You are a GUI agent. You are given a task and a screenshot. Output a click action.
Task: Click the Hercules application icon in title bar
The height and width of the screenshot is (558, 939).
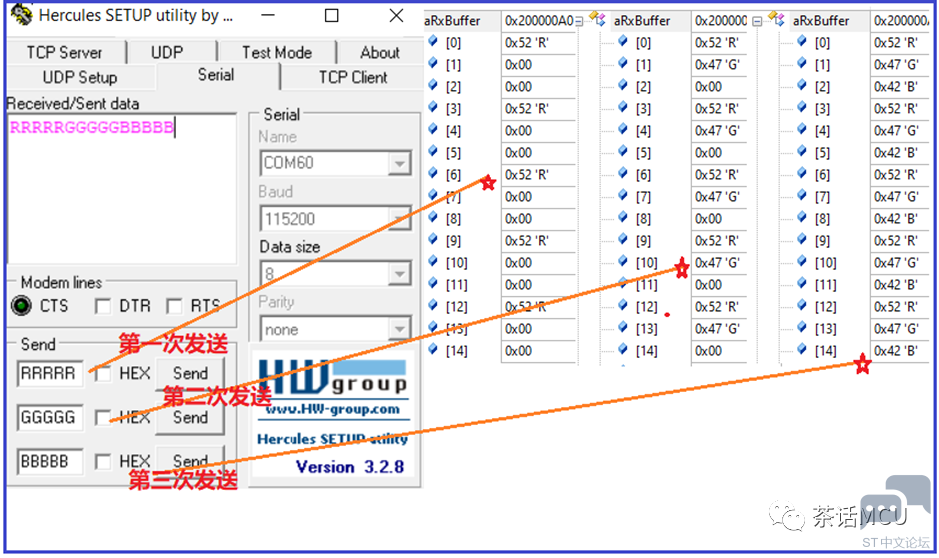[x=22, y=15]
